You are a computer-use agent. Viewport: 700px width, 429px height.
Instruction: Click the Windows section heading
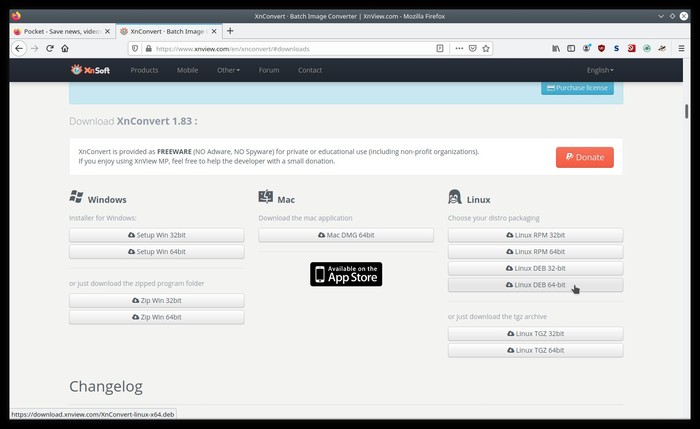107,200
